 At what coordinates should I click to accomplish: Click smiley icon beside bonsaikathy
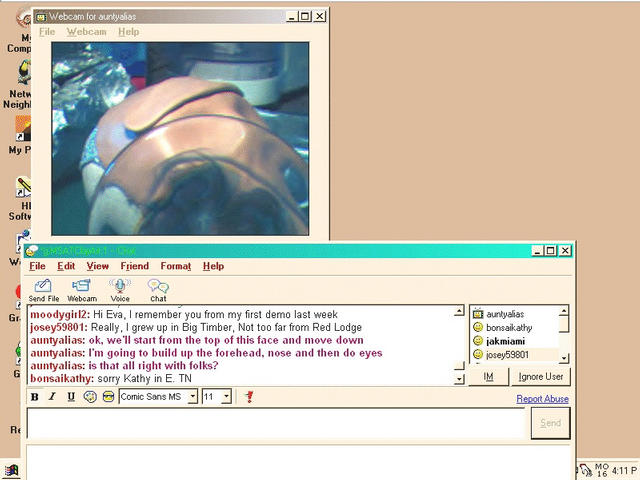pyautogui.click(x=478, y=327)
